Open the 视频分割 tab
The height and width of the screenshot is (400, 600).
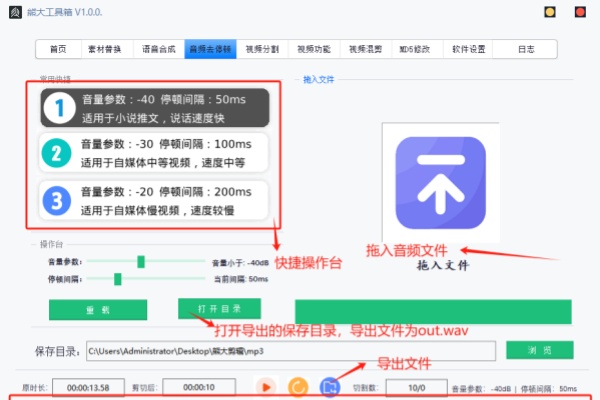click(x=263, y=49)
